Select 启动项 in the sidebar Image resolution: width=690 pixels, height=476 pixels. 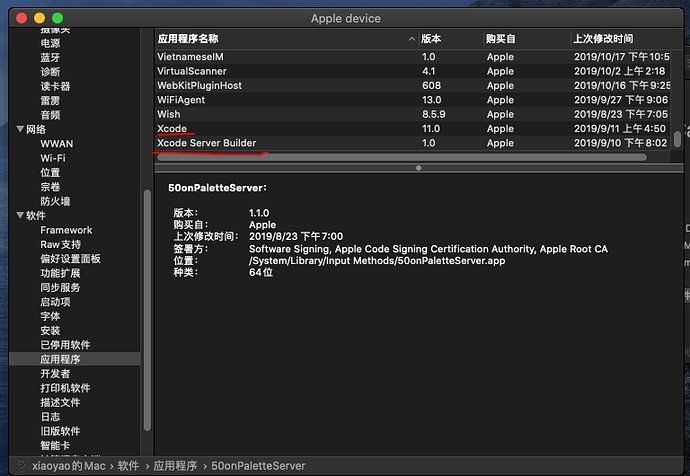coord(55,302)
